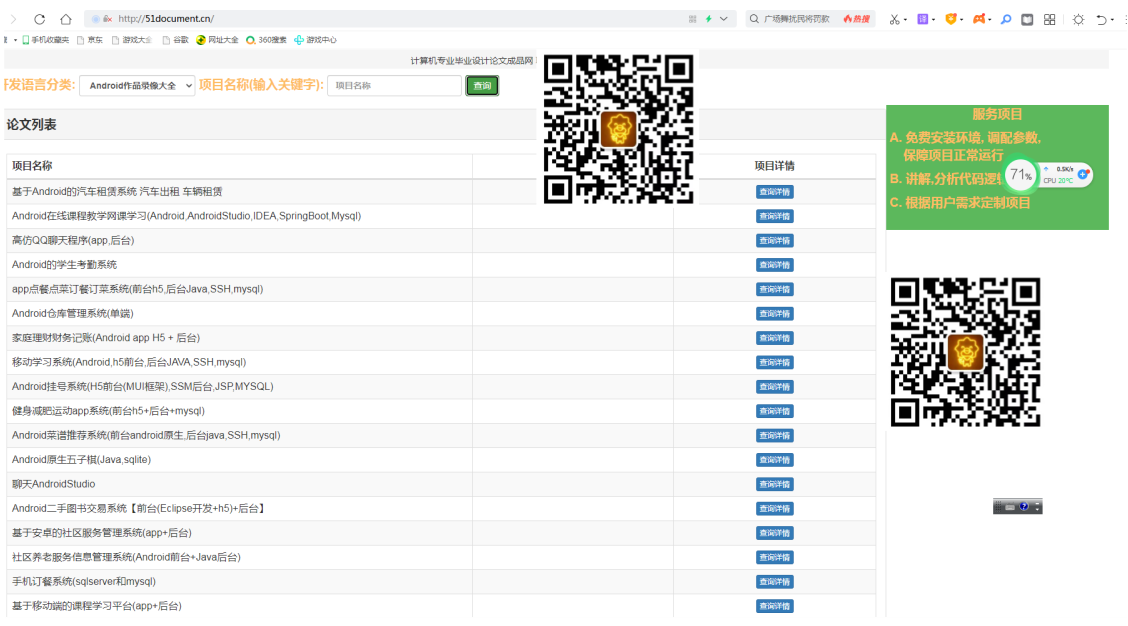Screen dimensions: 1128x626
Task: Click the purple translate icon
Action: pos(922,19)
